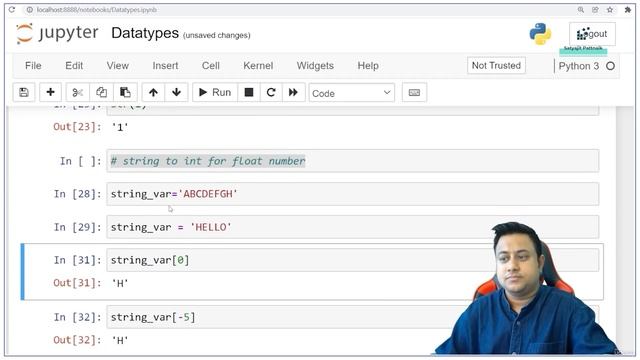Open the browser zoom magnifier icon
The width and height of the screenshot is (640, 360).
pos(580,10)
